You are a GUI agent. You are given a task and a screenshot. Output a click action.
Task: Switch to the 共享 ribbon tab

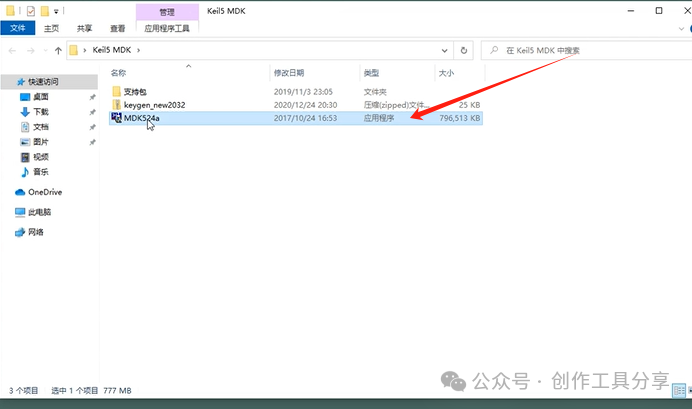(84, 28)
